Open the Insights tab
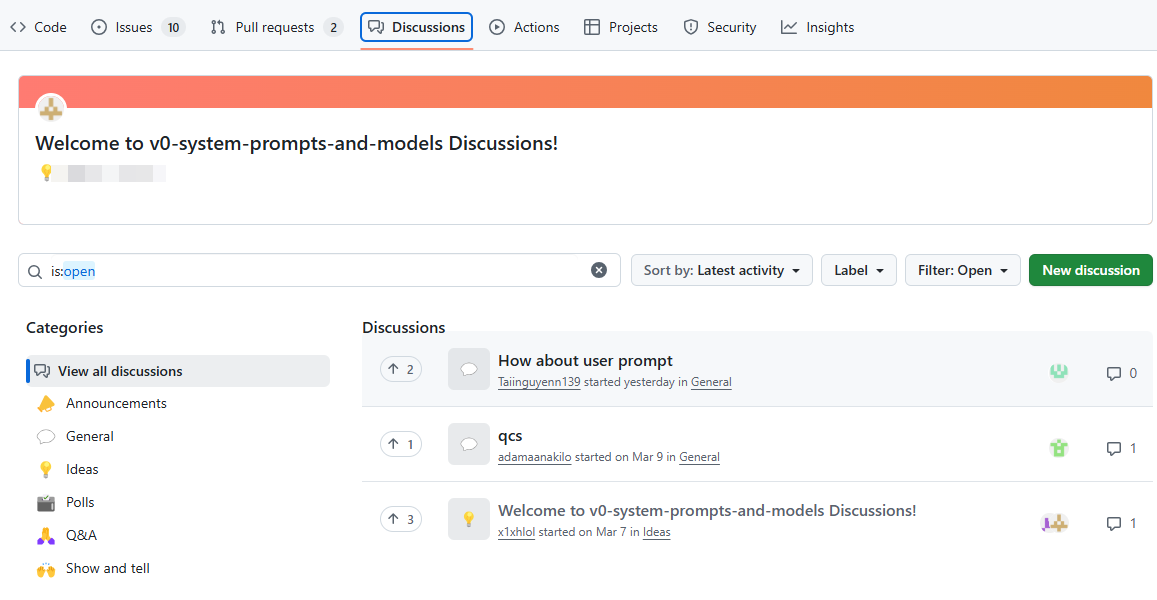1157x600 pixels. pyautogui.click(x=817, y=27)
